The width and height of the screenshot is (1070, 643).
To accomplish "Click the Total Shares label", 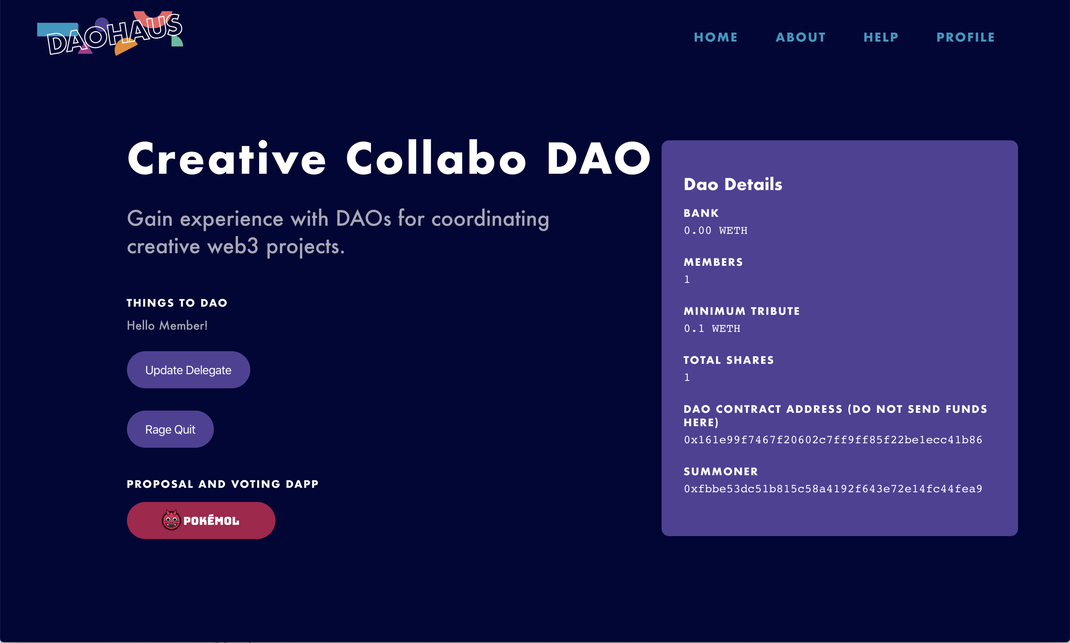I will point(728,360).
